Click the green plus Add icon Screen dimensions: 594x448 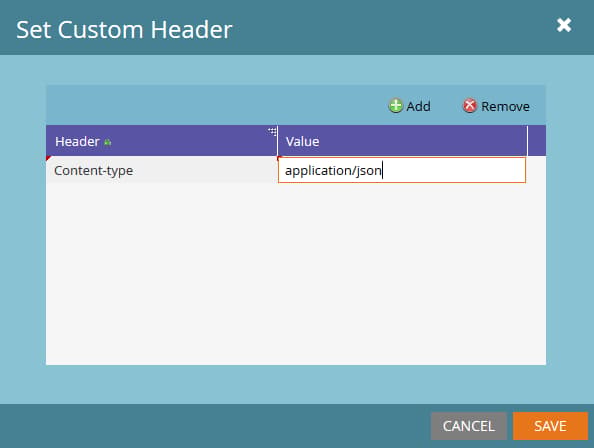[395, 106]
